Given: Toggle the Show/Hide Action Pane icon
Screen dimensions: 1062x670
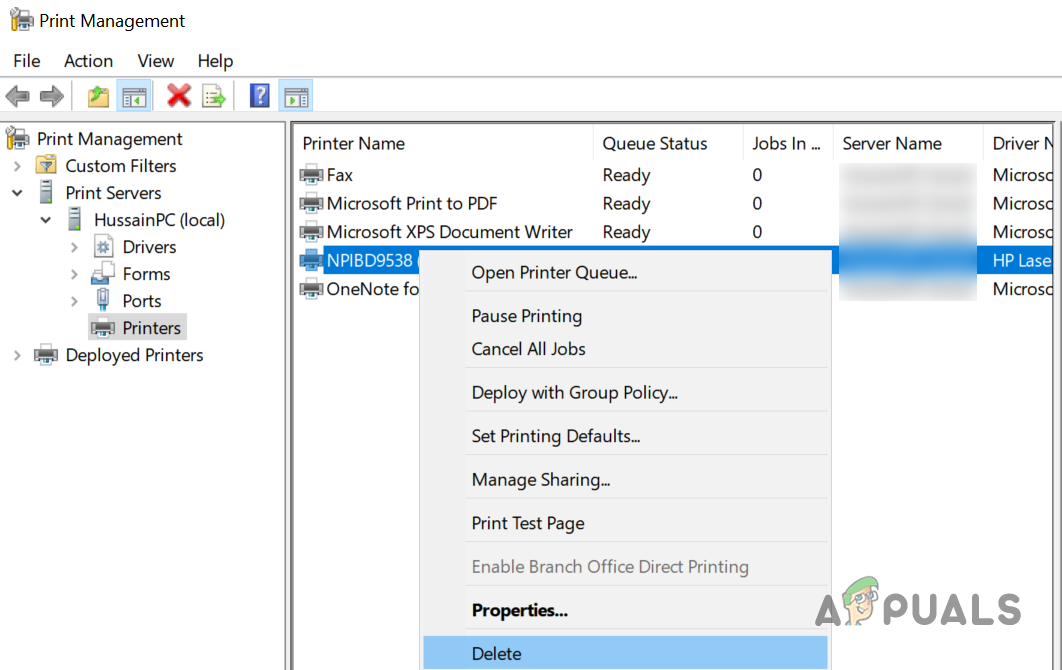Looking at the screenshot, I should [297, 96].
